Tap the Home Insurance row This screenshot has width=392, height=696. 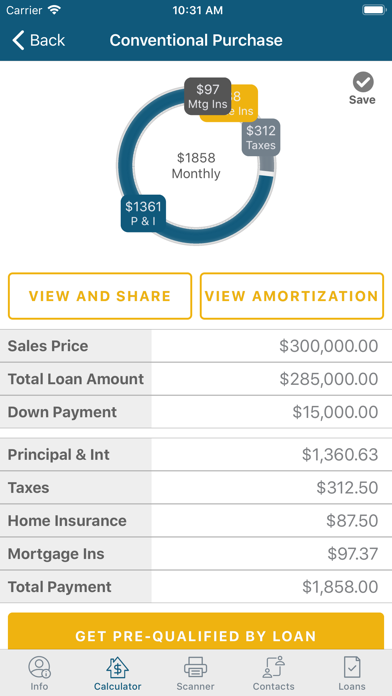[x=196, y=521]
